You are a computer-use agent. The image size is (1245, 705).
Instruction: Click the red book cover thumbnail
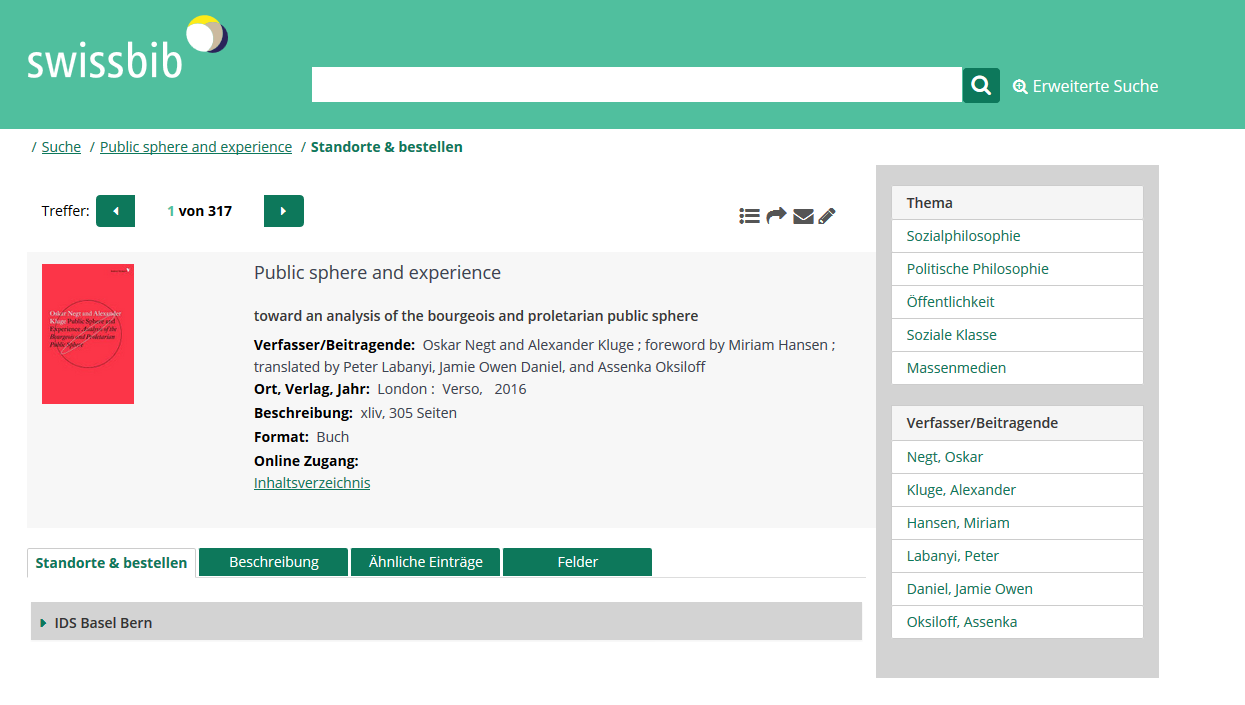88,334
